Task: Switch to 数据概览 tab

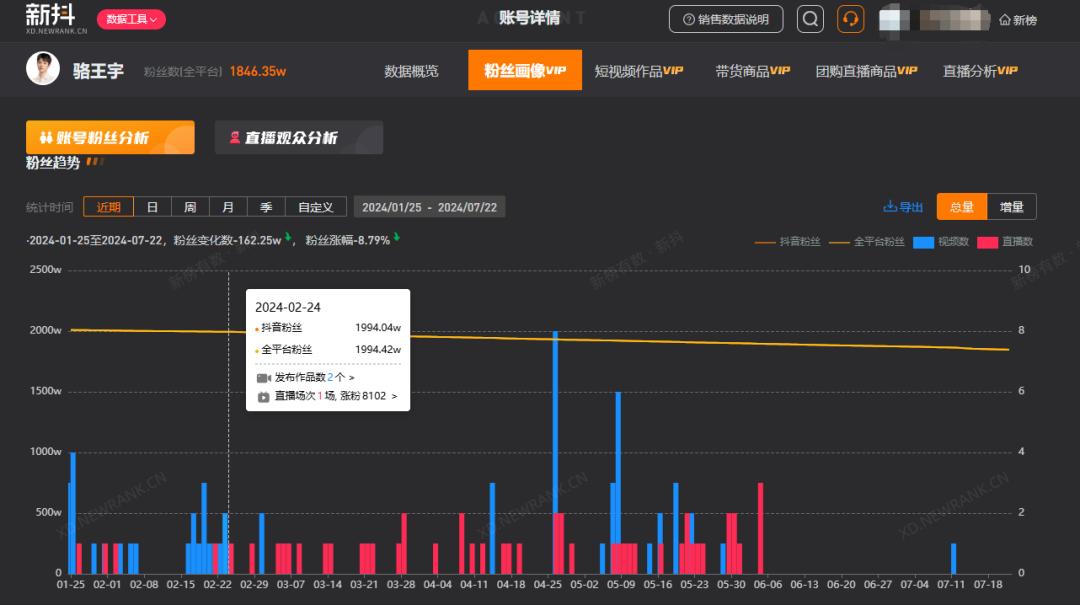Action: (x=411, y=71)
